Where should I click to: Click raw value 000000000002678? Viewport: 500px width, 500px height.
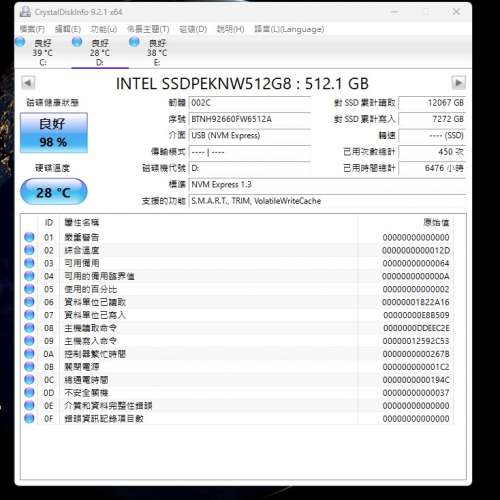tap(416, 354)
